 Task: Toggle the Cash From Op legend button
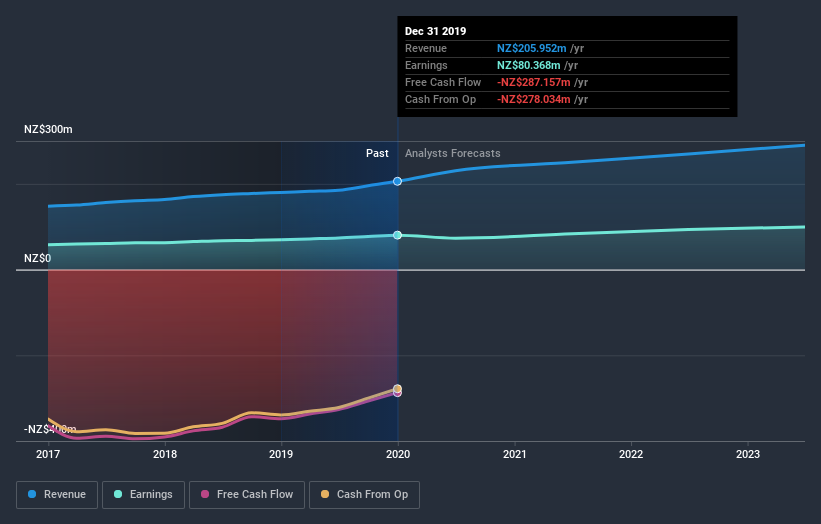364,495
